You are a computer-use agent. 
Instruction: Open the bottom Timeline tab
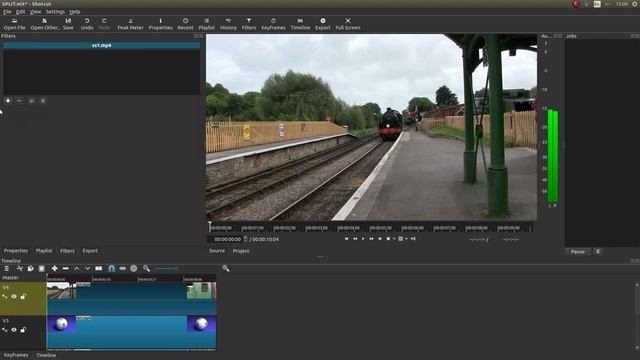(x=46, y=355)
